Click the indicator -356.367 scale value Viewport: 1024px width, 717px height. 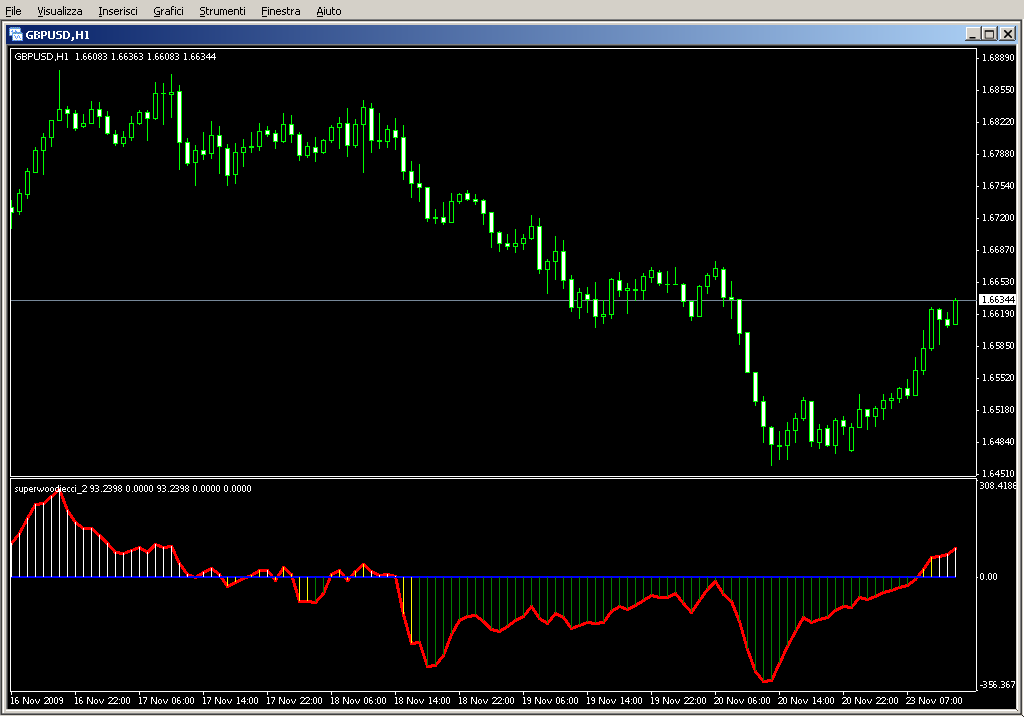[x=997, y=684]
